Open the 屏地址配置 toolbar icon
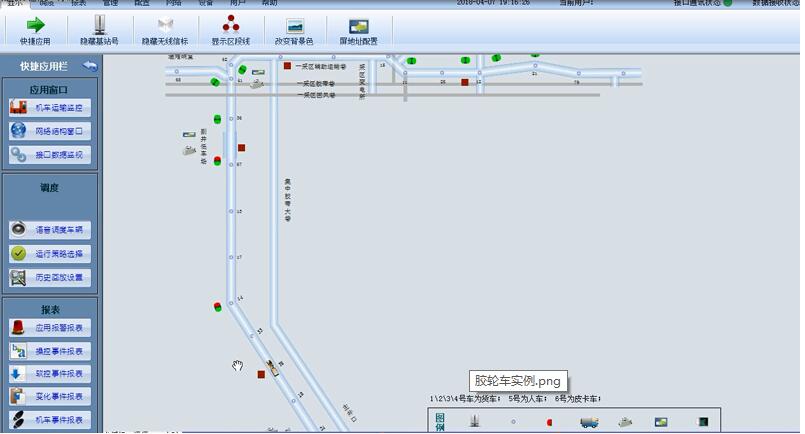805x434 pixels. tap(358, 30)
